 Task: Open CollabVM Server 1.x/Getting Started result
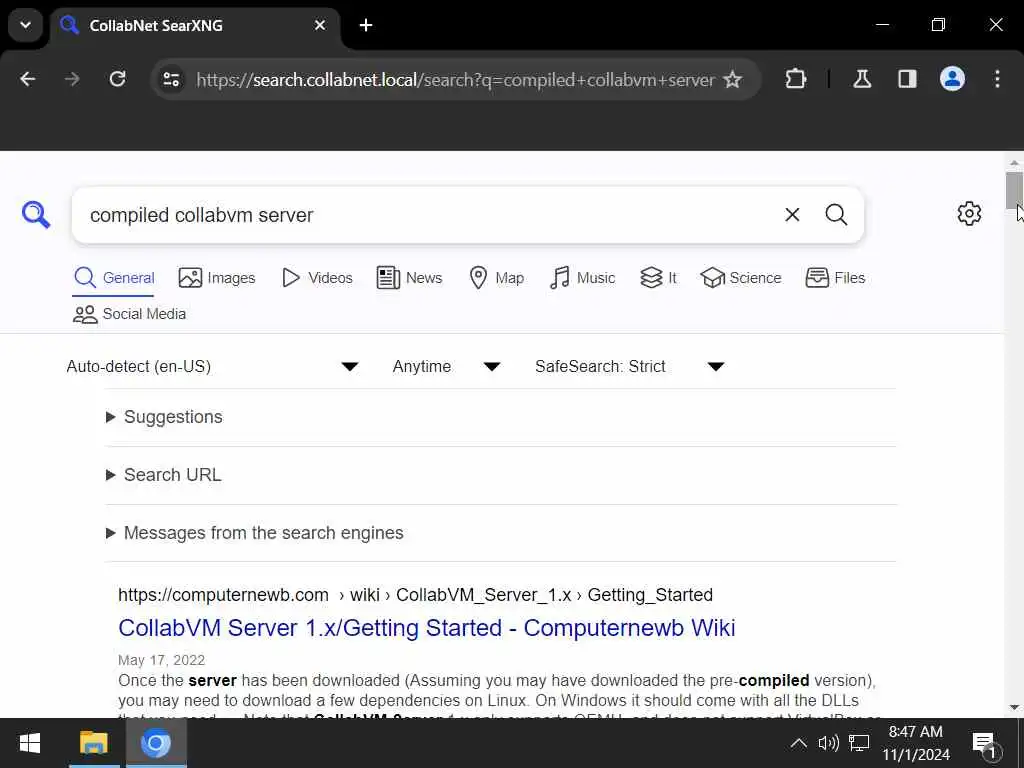coord(426,628)
